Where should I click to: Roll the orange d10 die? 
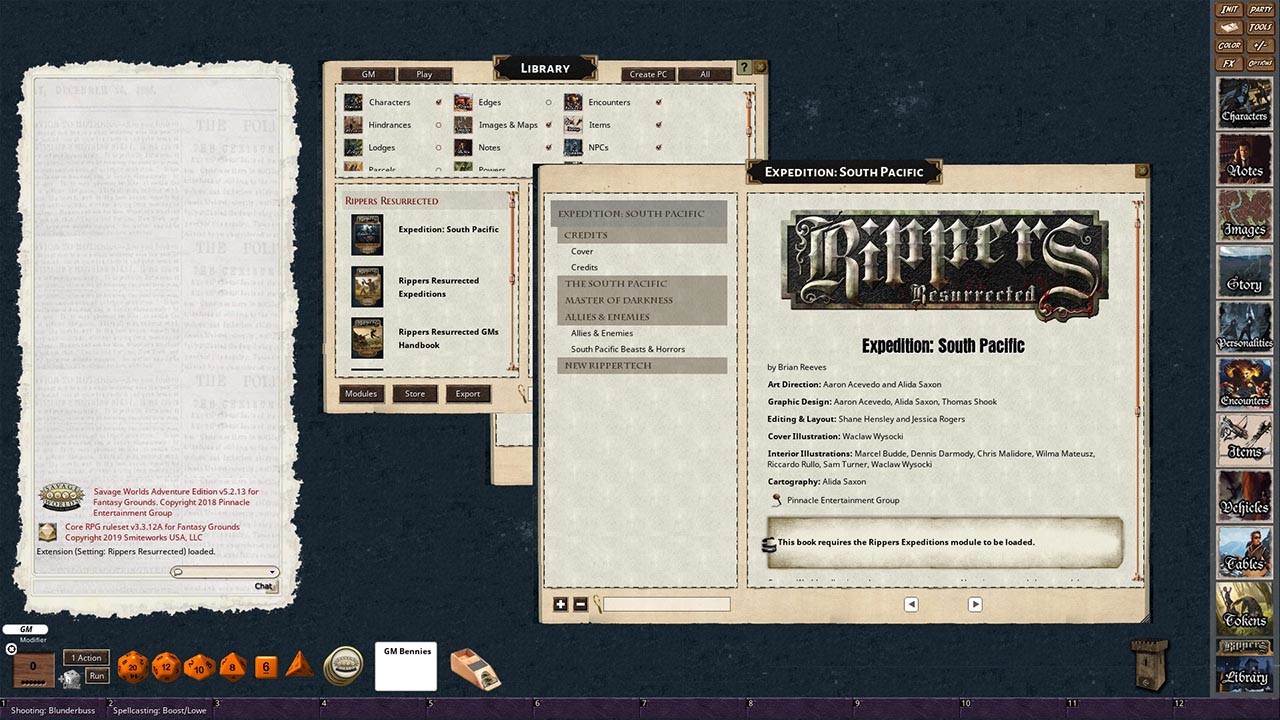coord(199,666)
